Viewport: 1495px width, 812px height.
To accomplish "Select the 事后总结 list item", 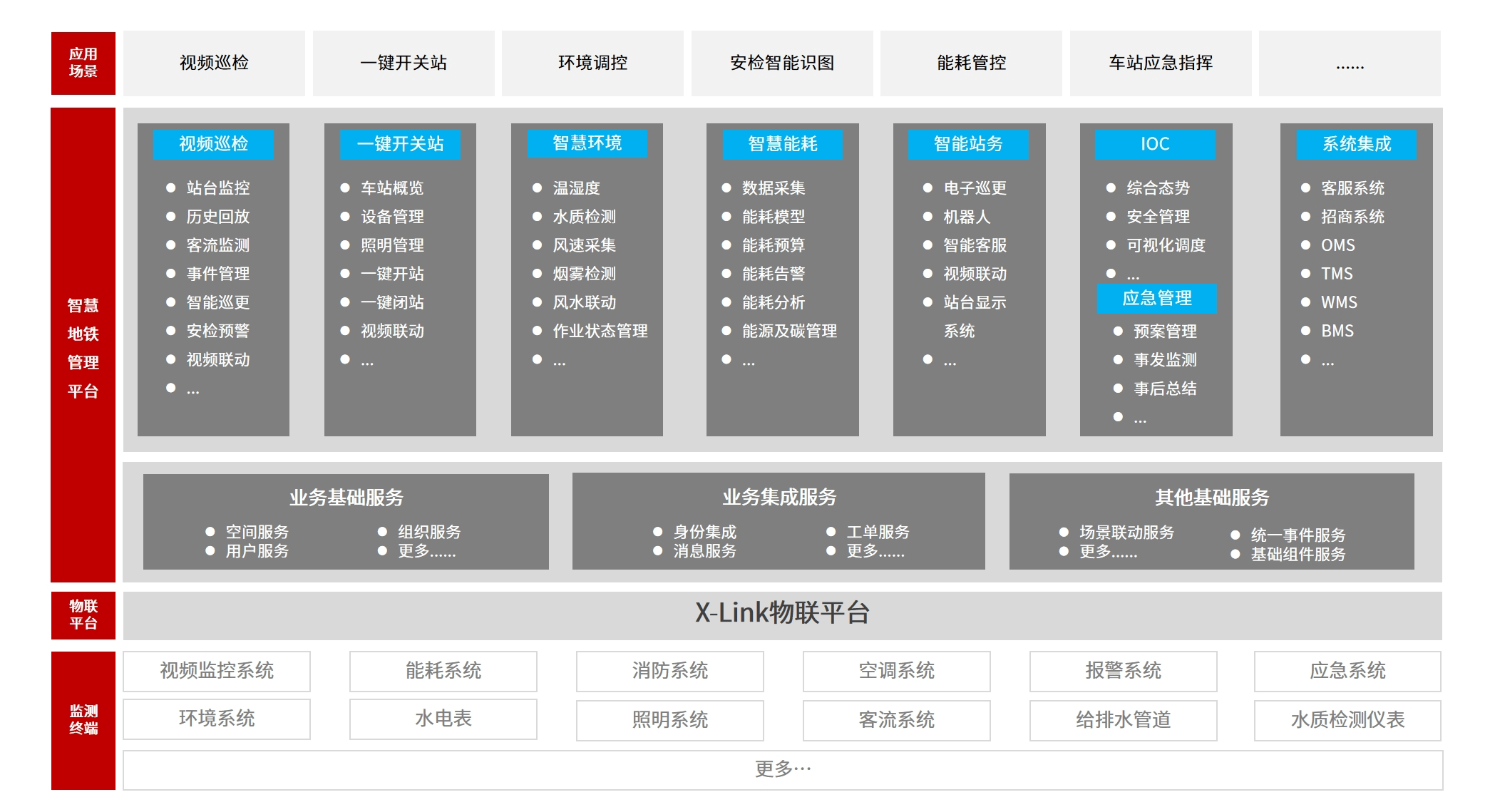I will 1166,389.
